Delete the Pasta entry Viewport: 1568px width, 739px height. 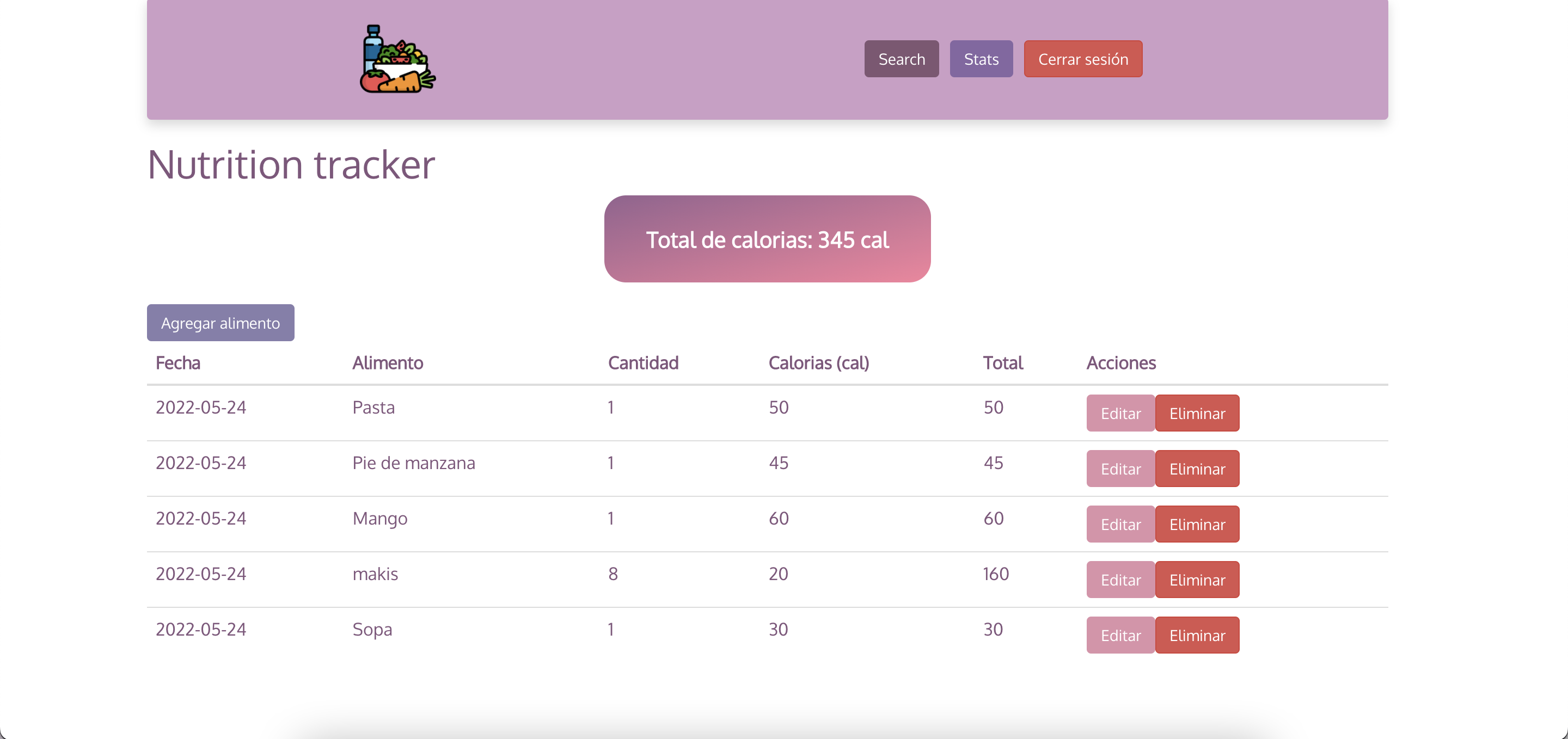1197,414
